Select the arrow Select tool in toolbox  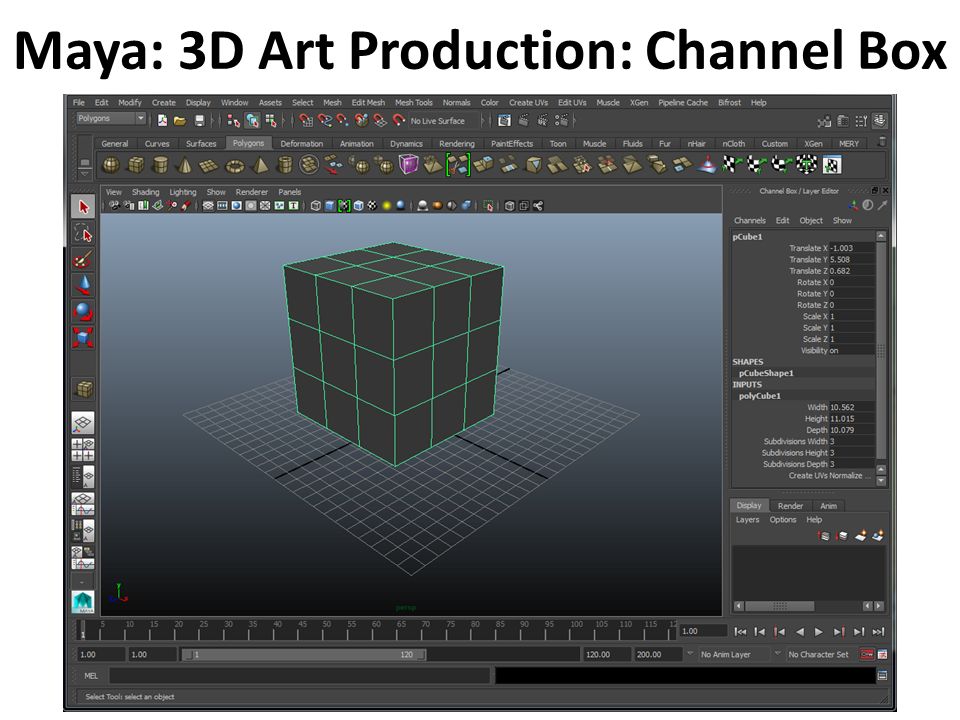pos(83,206)
